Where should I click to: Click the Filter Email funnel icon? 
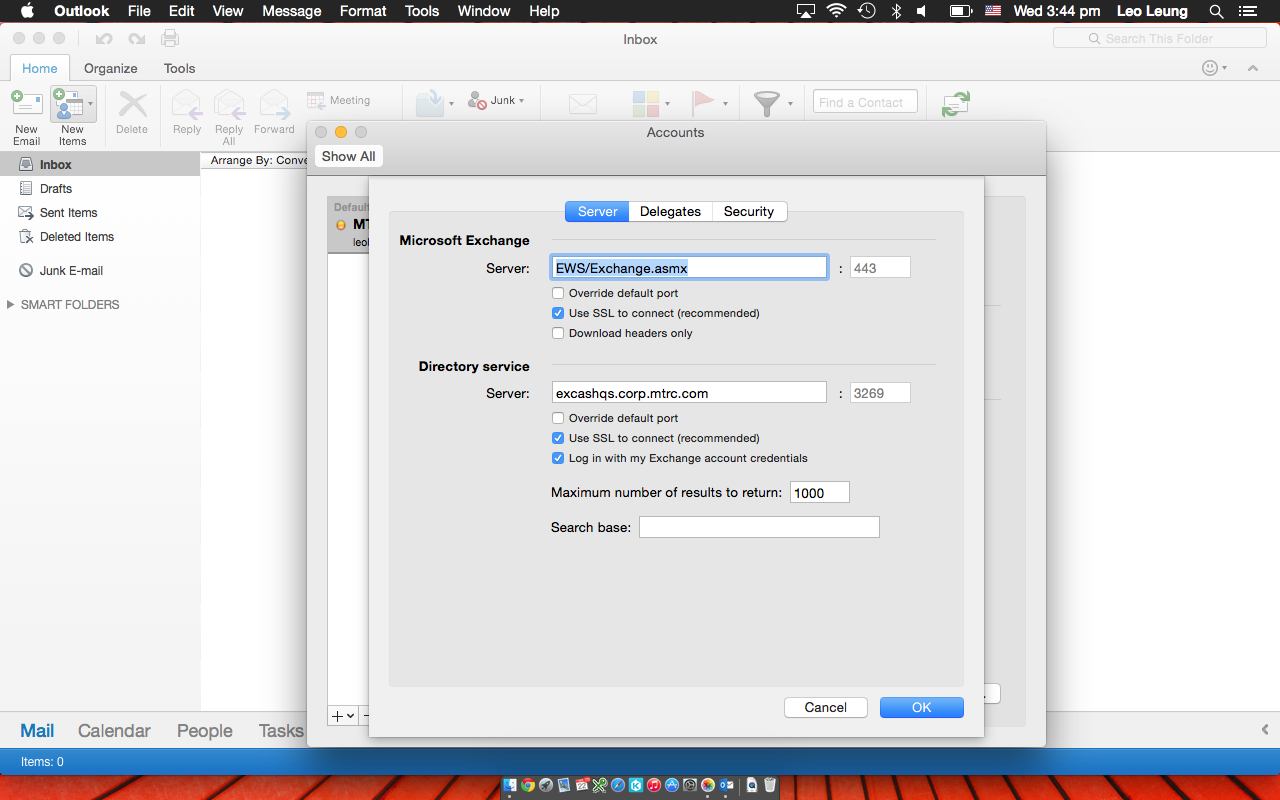tap(767, 103)
